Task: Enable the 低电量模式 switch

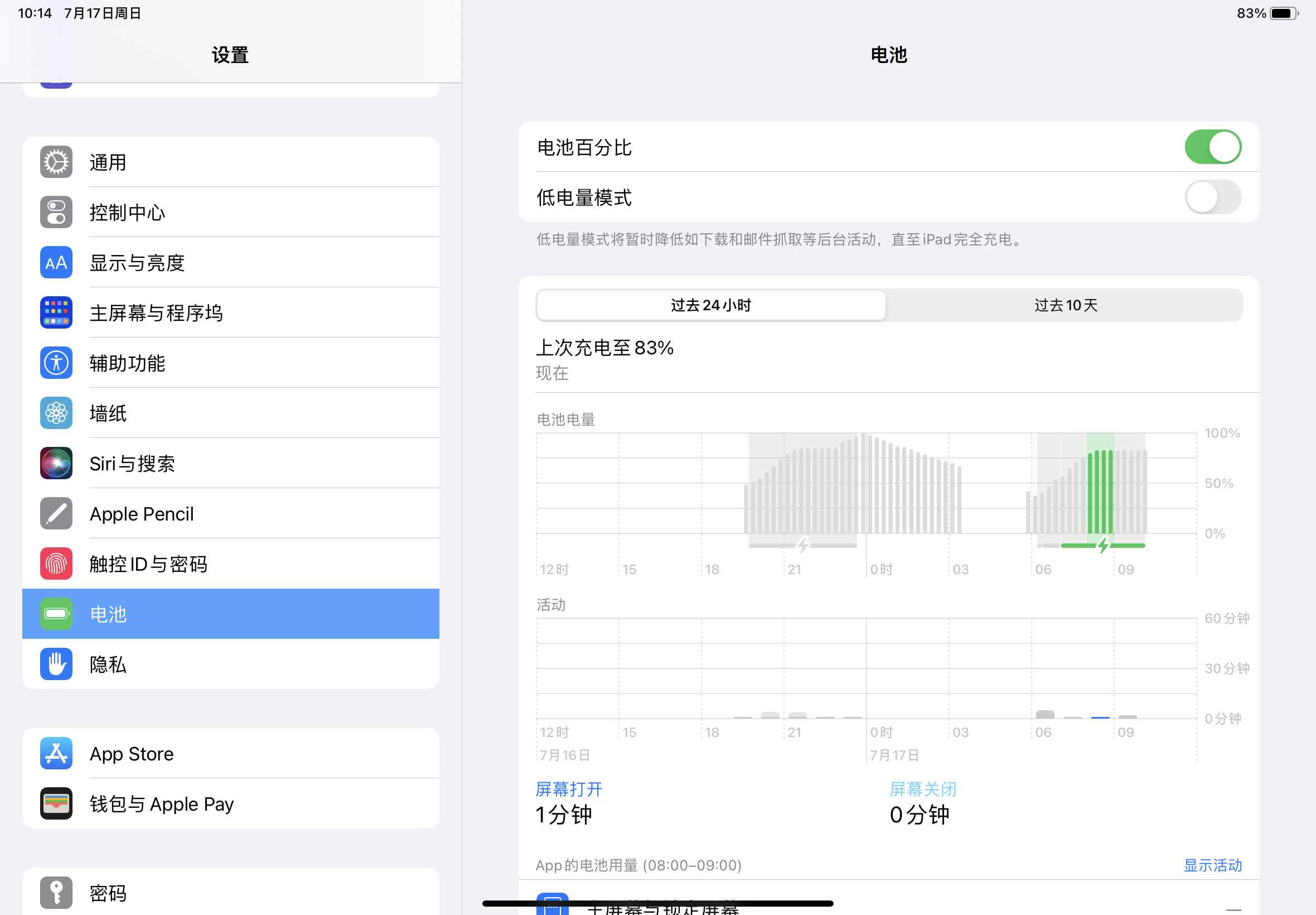Action: (x=1212, y=197)
